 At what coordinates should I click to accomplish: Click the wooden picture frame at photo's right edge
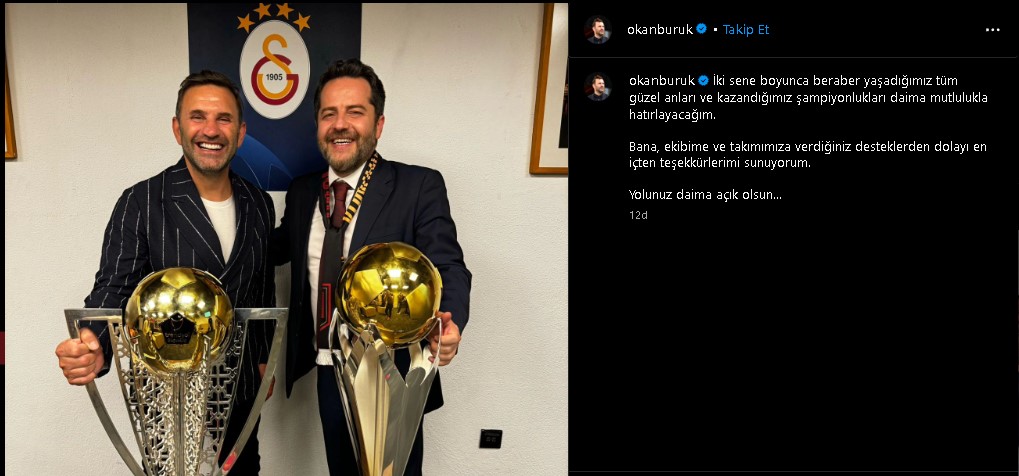click(x=548, y=89)
